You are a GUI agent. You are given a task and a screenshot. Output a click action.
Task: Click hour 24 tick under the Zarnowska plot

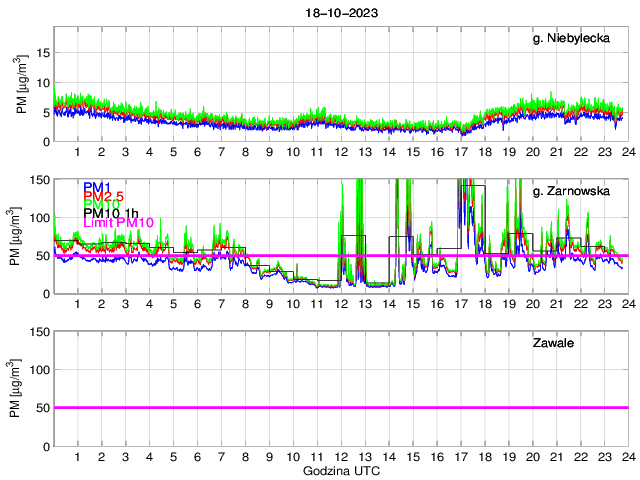click(627, 304)
